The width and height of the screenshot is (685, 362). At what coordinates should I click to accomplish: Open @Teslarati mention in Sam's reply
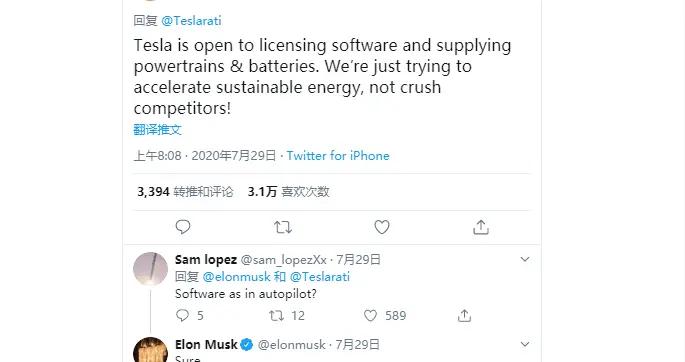tap(320, 277)
